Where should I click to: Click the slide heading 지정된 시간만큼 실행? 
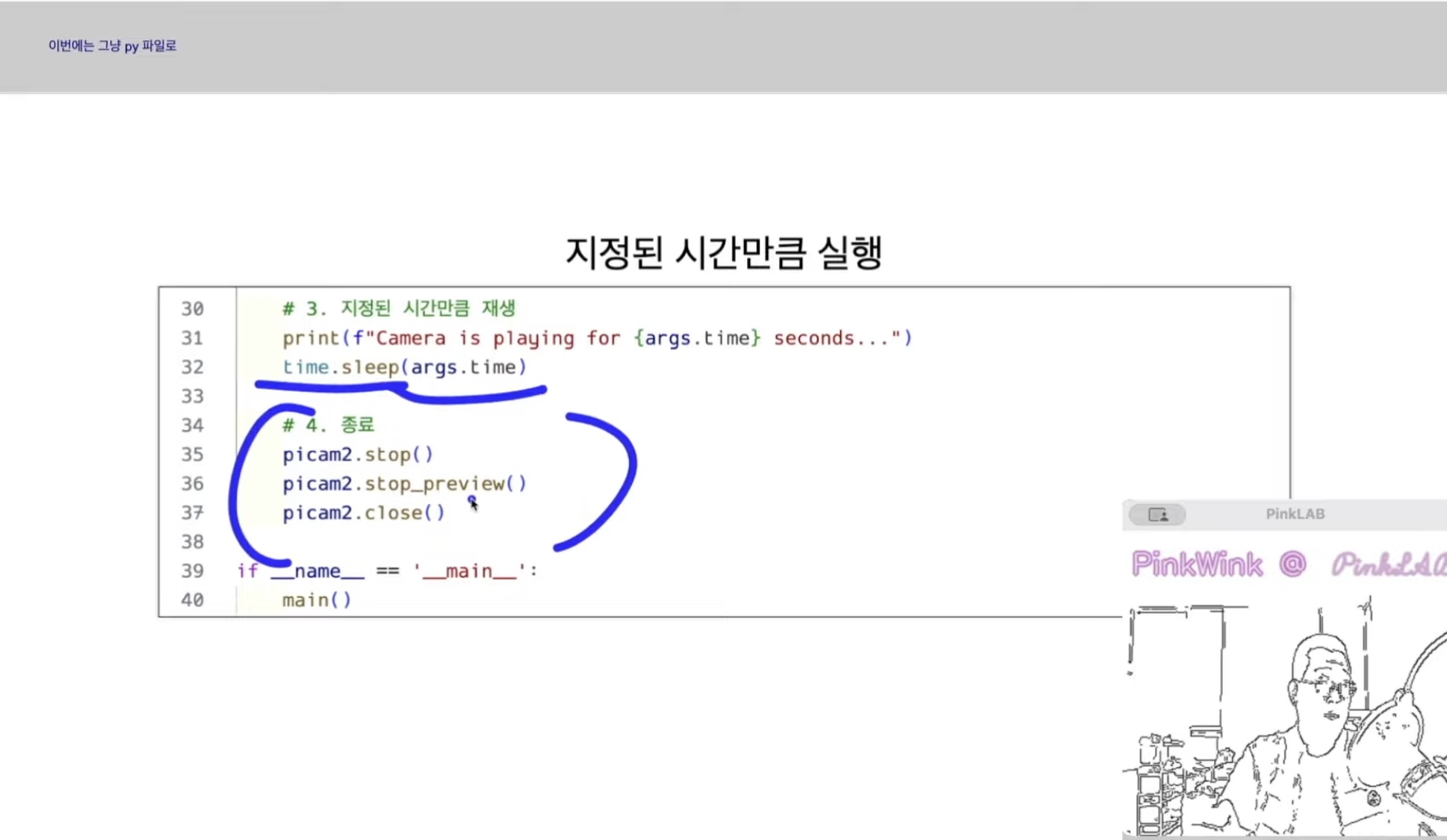tap(723, 252)
